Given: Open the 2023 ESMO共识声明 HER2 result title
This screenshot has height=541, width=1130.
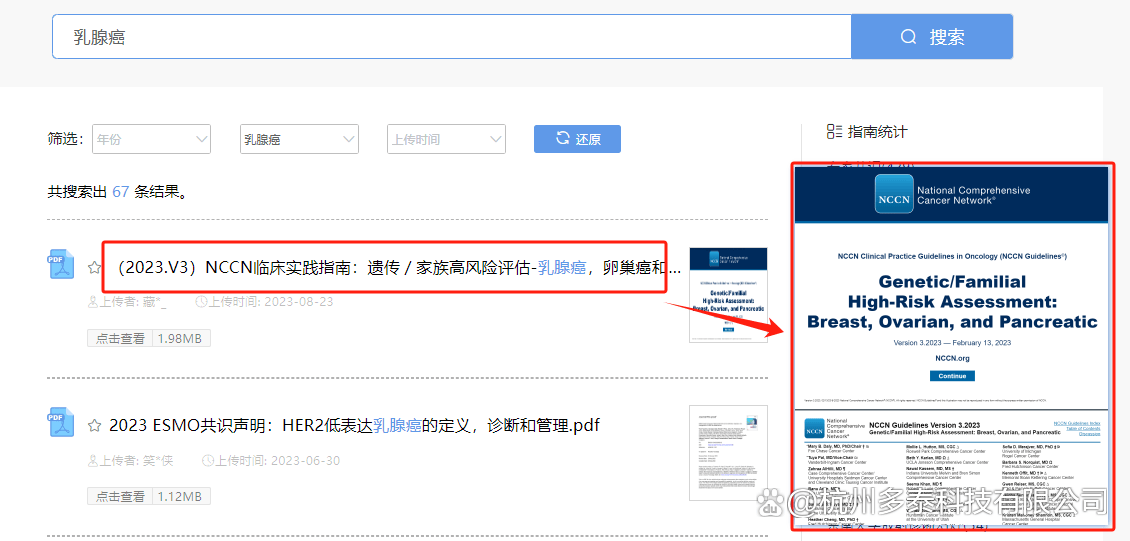Looking at the screenshot, I should tap(354, 426).
